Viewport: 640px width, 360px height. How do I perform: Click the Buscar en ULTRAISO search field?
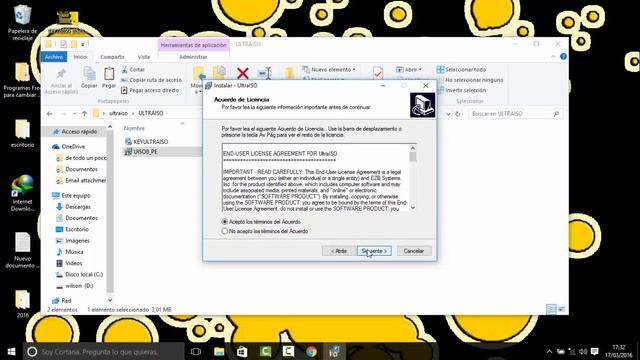[515, 114]
